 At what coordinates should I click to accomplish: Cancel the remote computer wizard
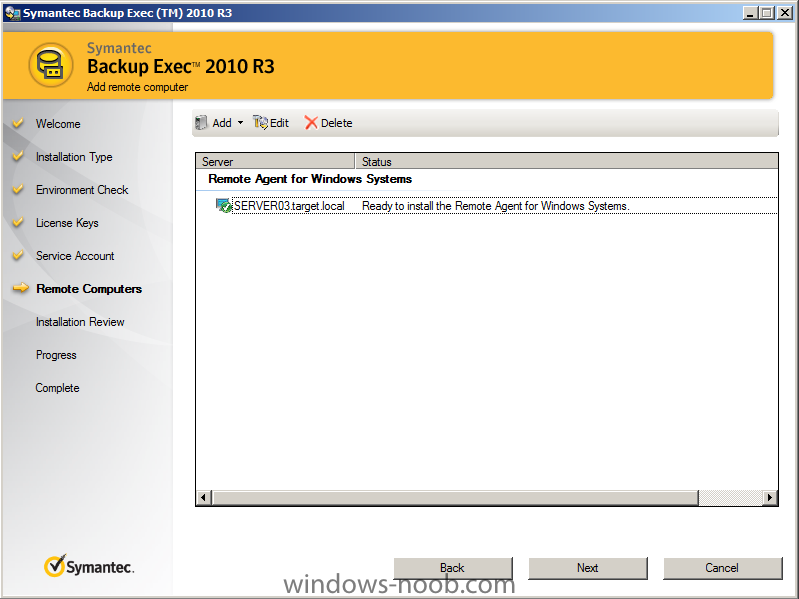(722, 568)
